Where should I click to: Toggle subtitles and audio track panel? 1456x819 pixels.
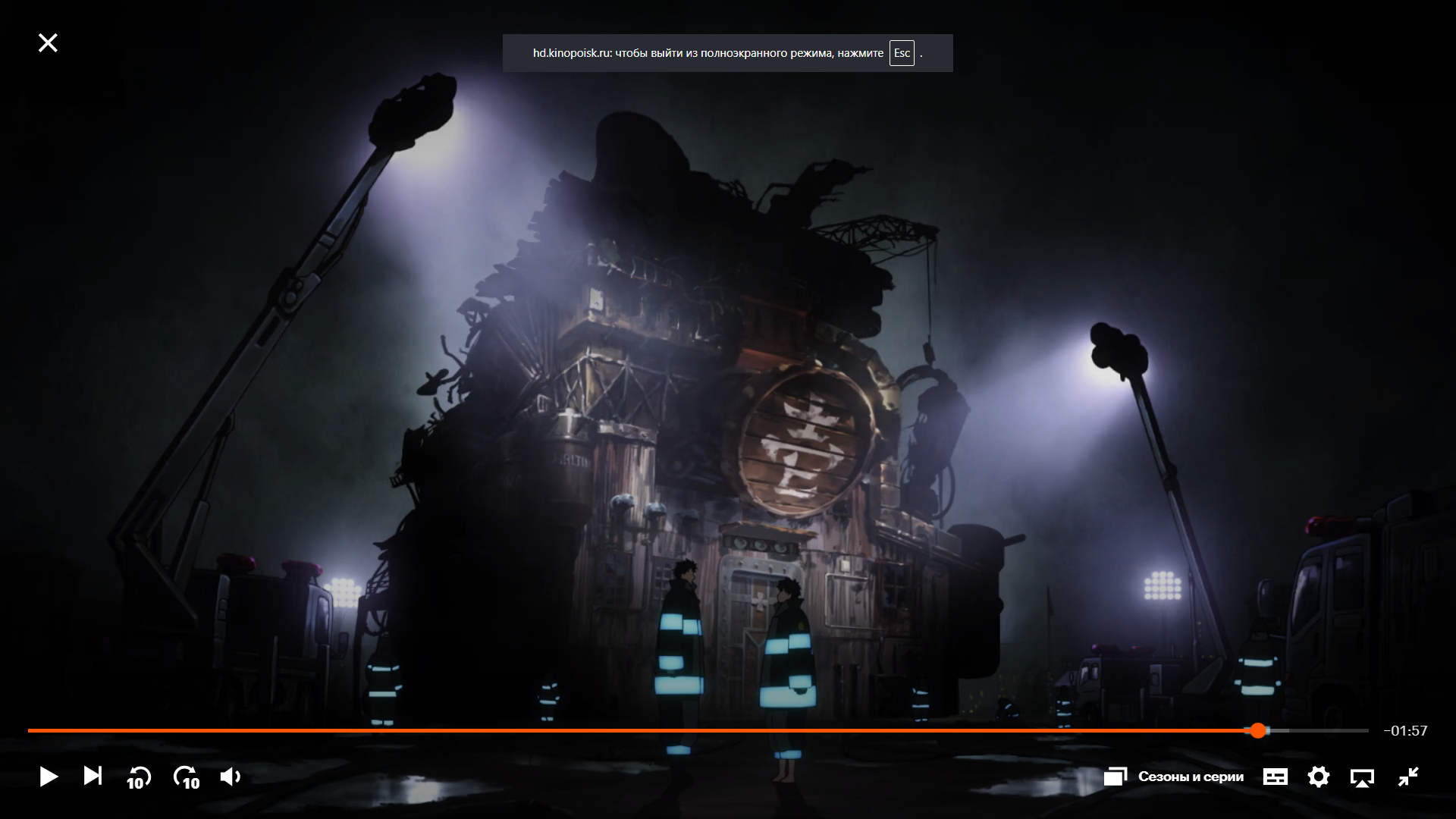[1275, 777]
